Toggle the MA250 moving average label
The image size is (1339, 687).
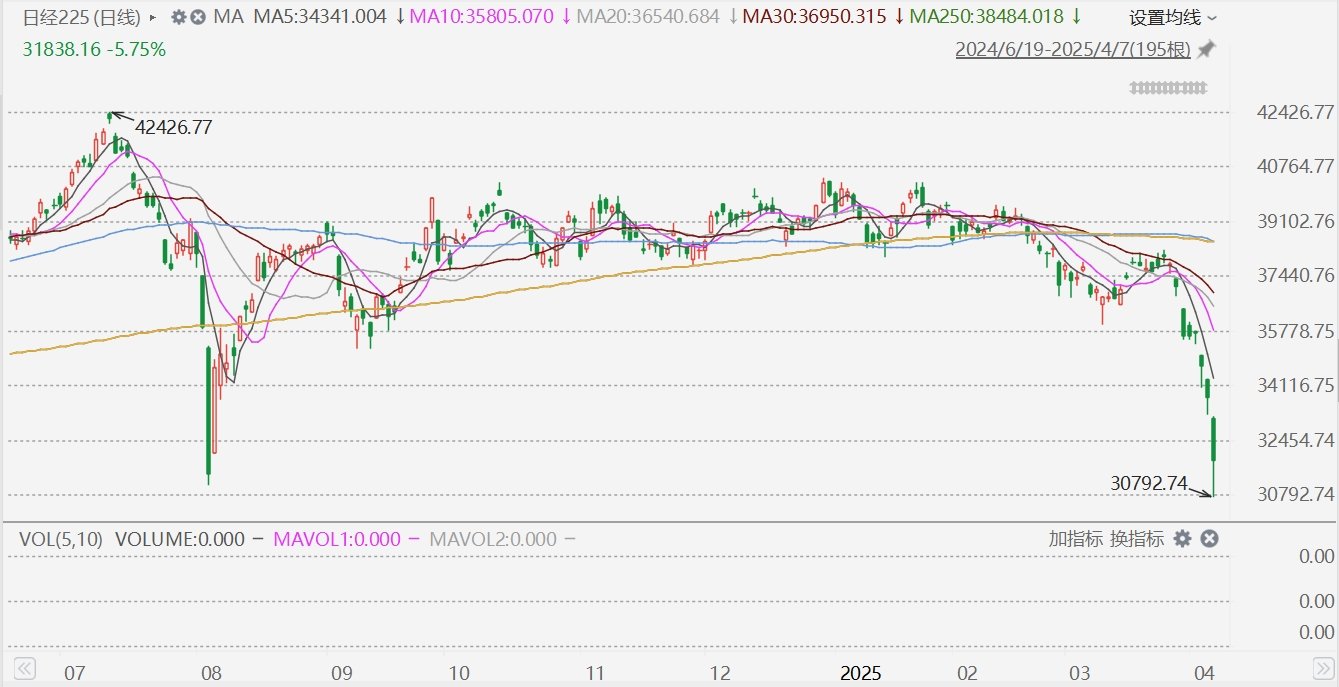995,17
